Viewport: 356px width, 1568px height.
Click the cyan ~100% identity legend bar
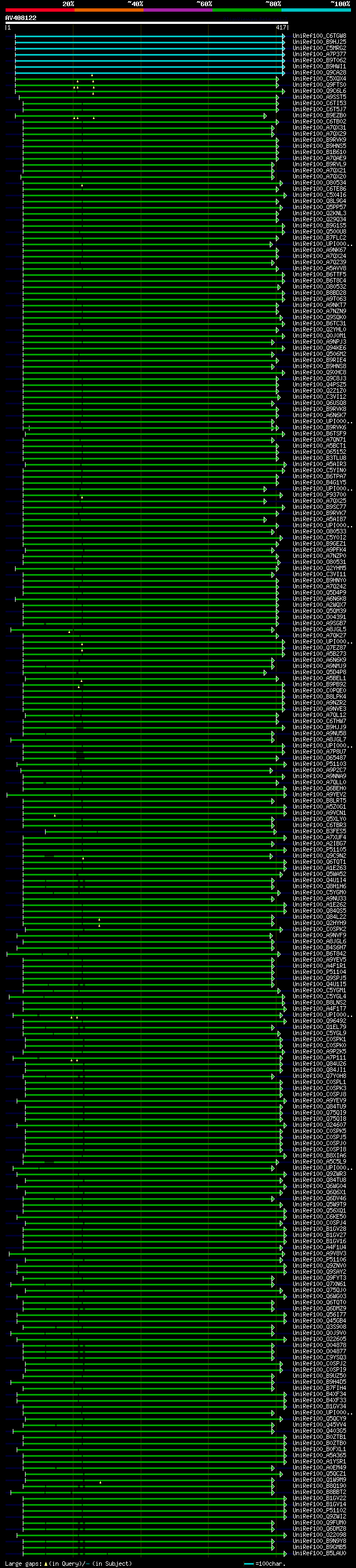316,11
